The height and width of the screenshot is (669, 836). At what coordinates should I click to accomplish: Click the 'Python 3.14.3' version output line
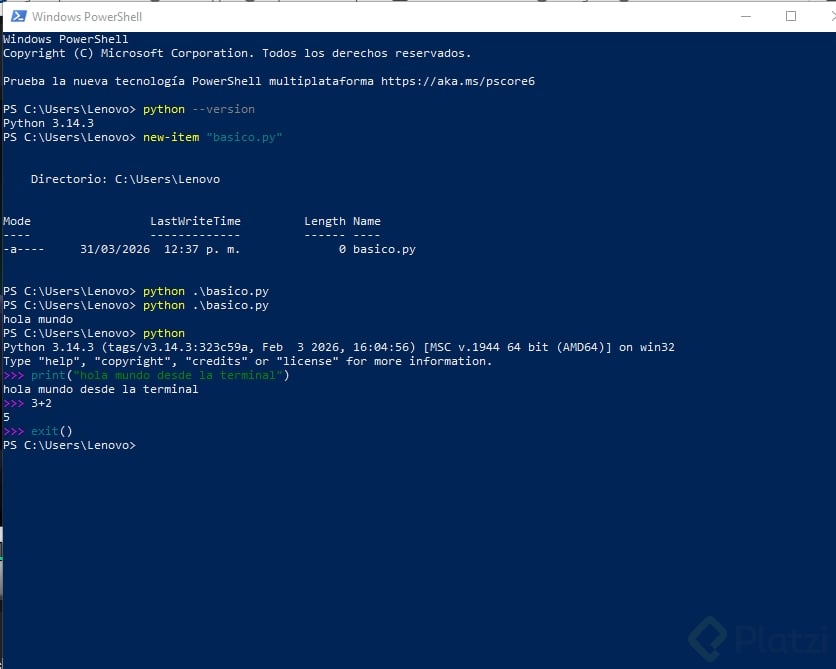coord(49,123)
